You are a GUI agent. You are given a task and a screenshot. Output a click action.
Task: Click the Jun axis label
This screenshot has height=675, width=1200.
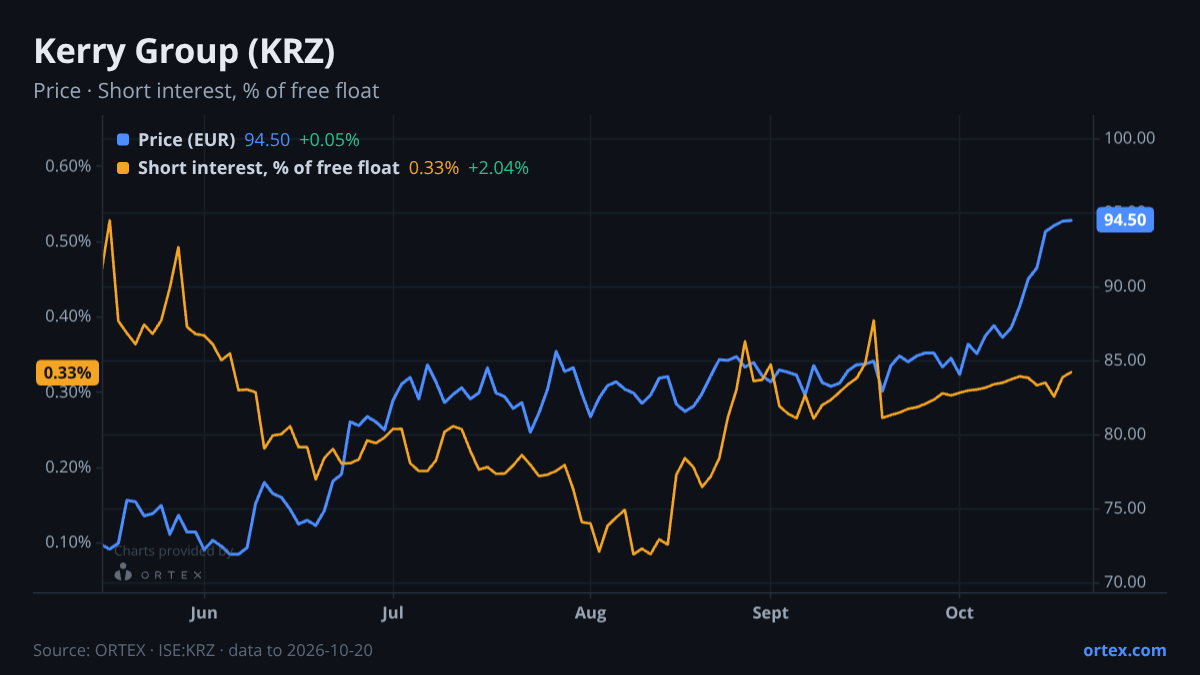click(204, 611)
